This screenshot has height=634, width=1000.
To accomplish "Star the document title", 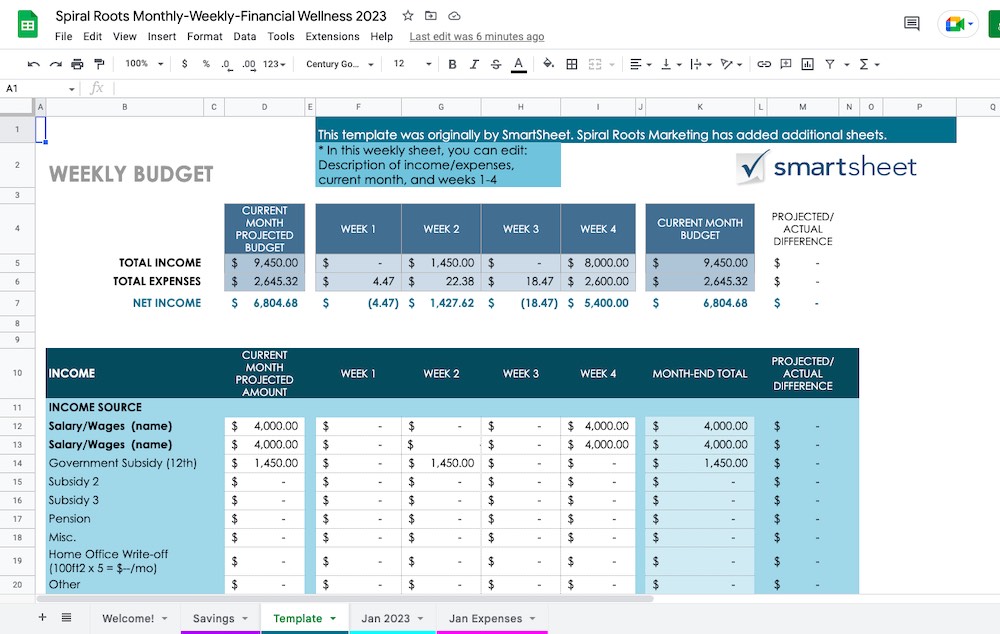I will [408, 16].
